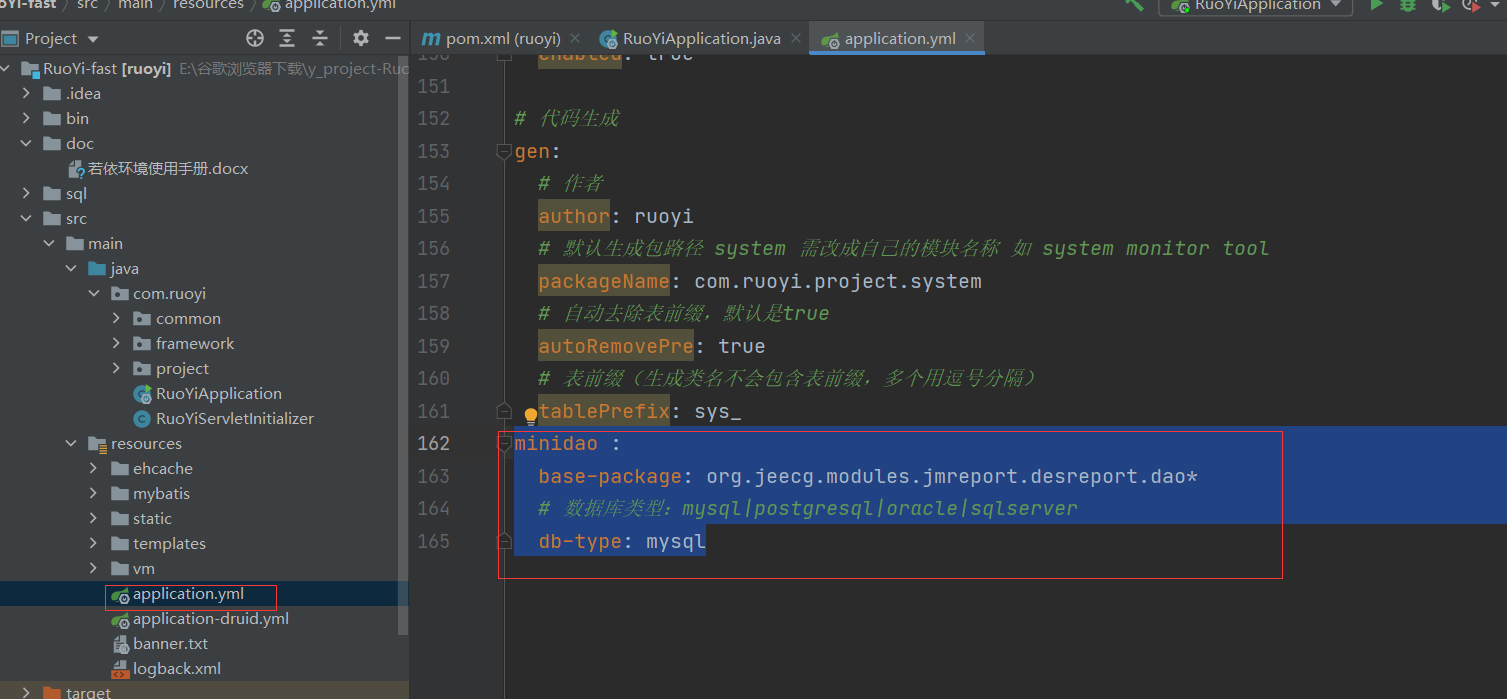Click the RuoYiApplication class icon in tree
The image size is (1507, 699).
pyautogui.click(x=142, y=394)
